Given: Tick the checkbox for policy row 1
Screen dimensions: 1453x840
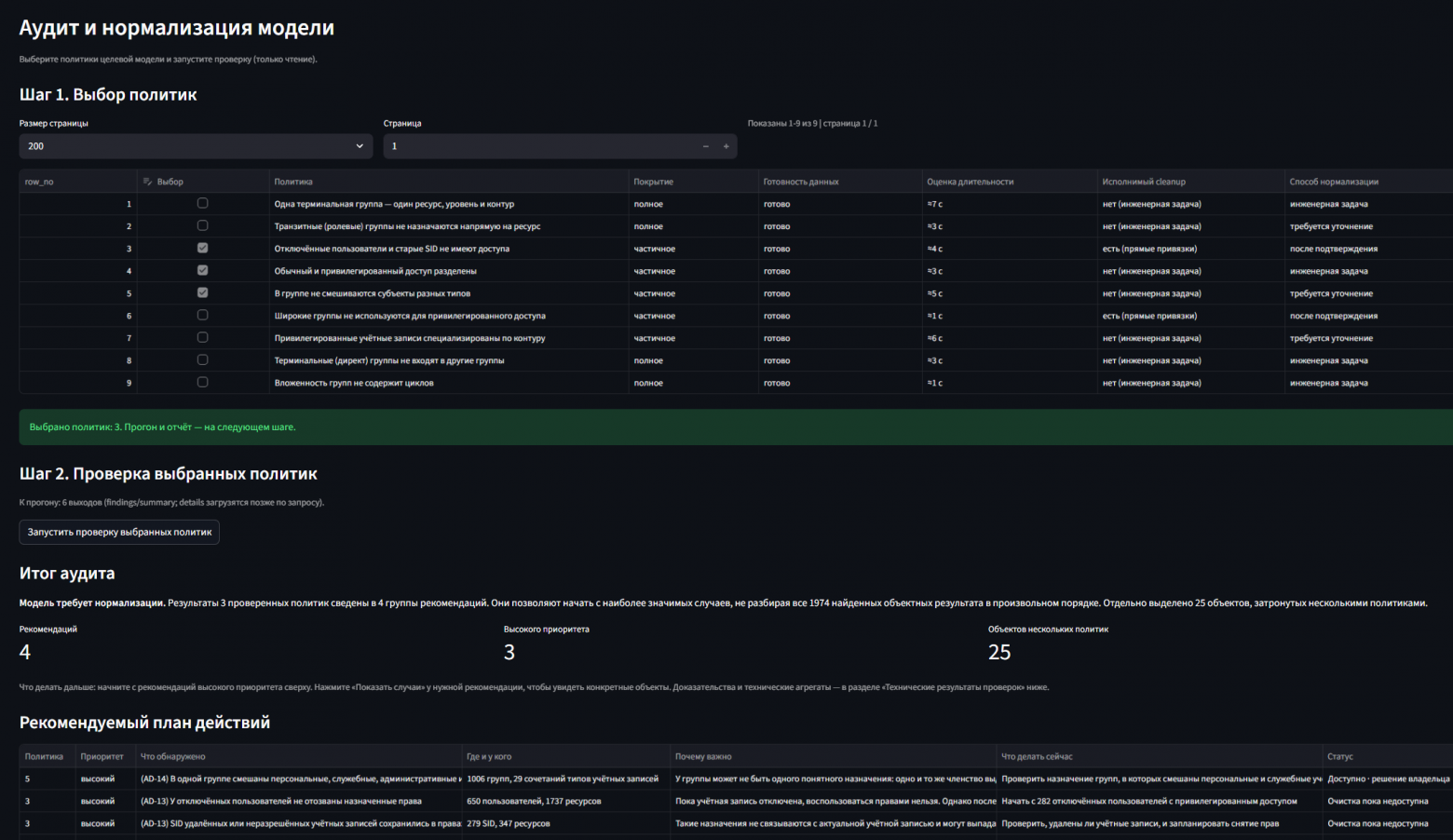Looking at the screenshot, I should 202,203.
